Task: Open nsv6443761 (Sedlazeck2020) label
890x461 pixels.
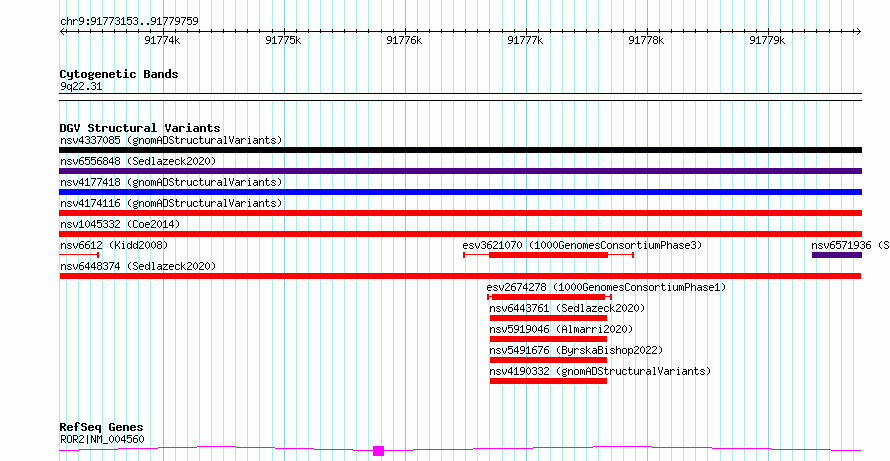Action: [x=568, y=308]
